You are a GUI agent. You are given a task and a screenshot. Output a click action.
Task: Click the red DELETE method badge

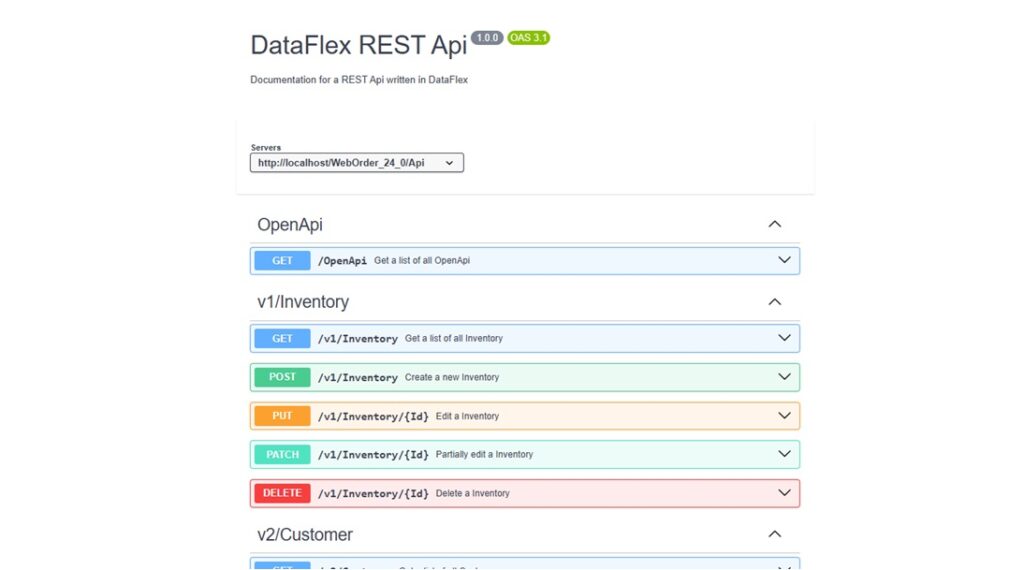283,493
